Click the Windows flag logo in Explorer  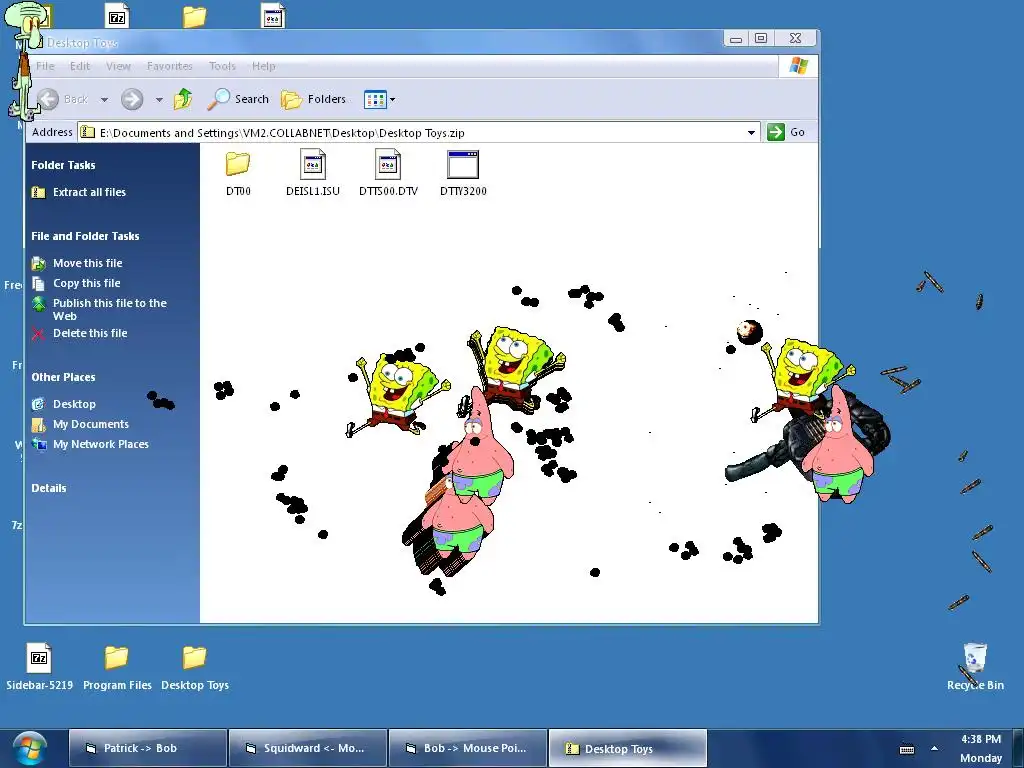coord(798,66)
